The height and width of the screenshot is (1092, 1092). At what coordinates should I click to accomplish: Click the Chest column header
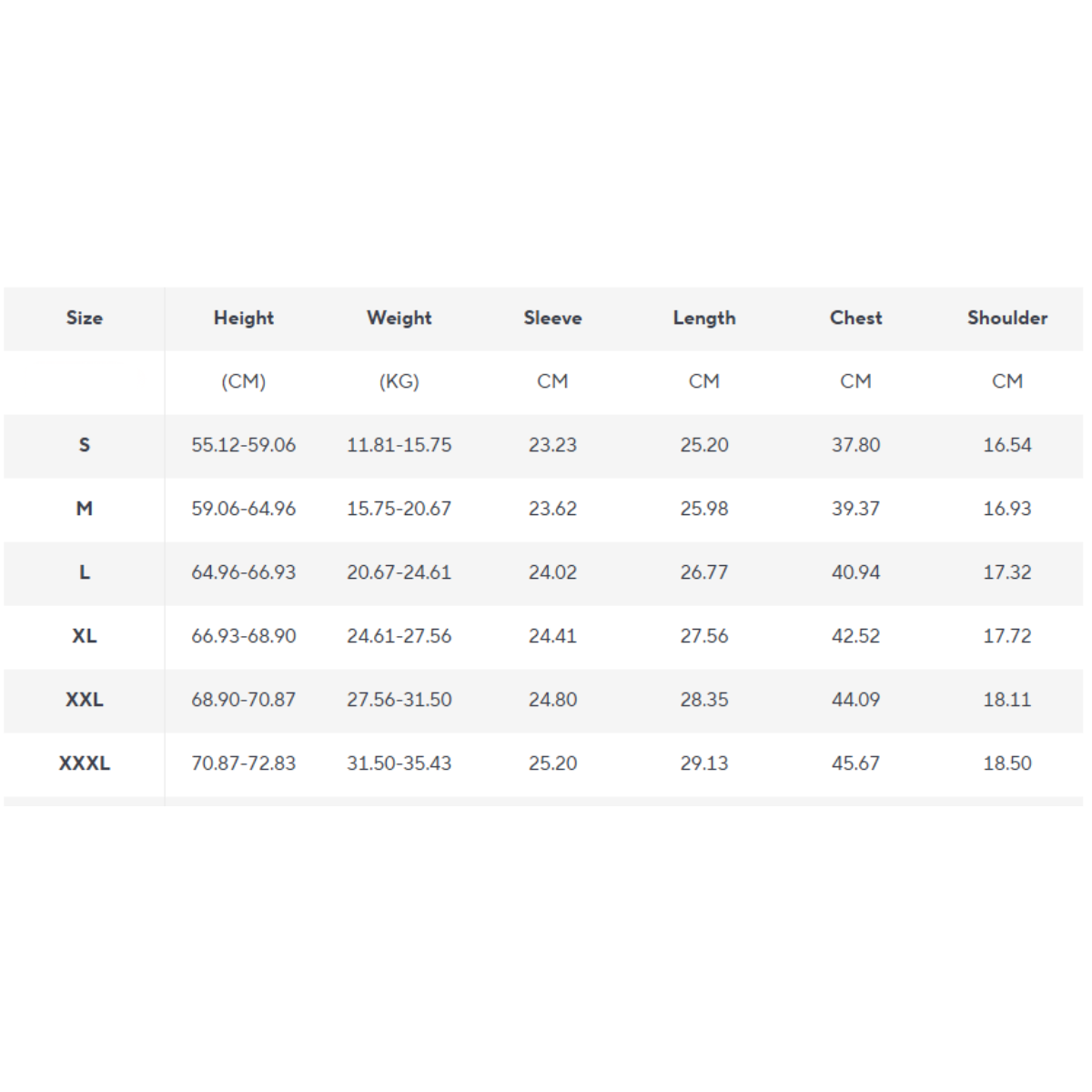[x=855, y=318]
